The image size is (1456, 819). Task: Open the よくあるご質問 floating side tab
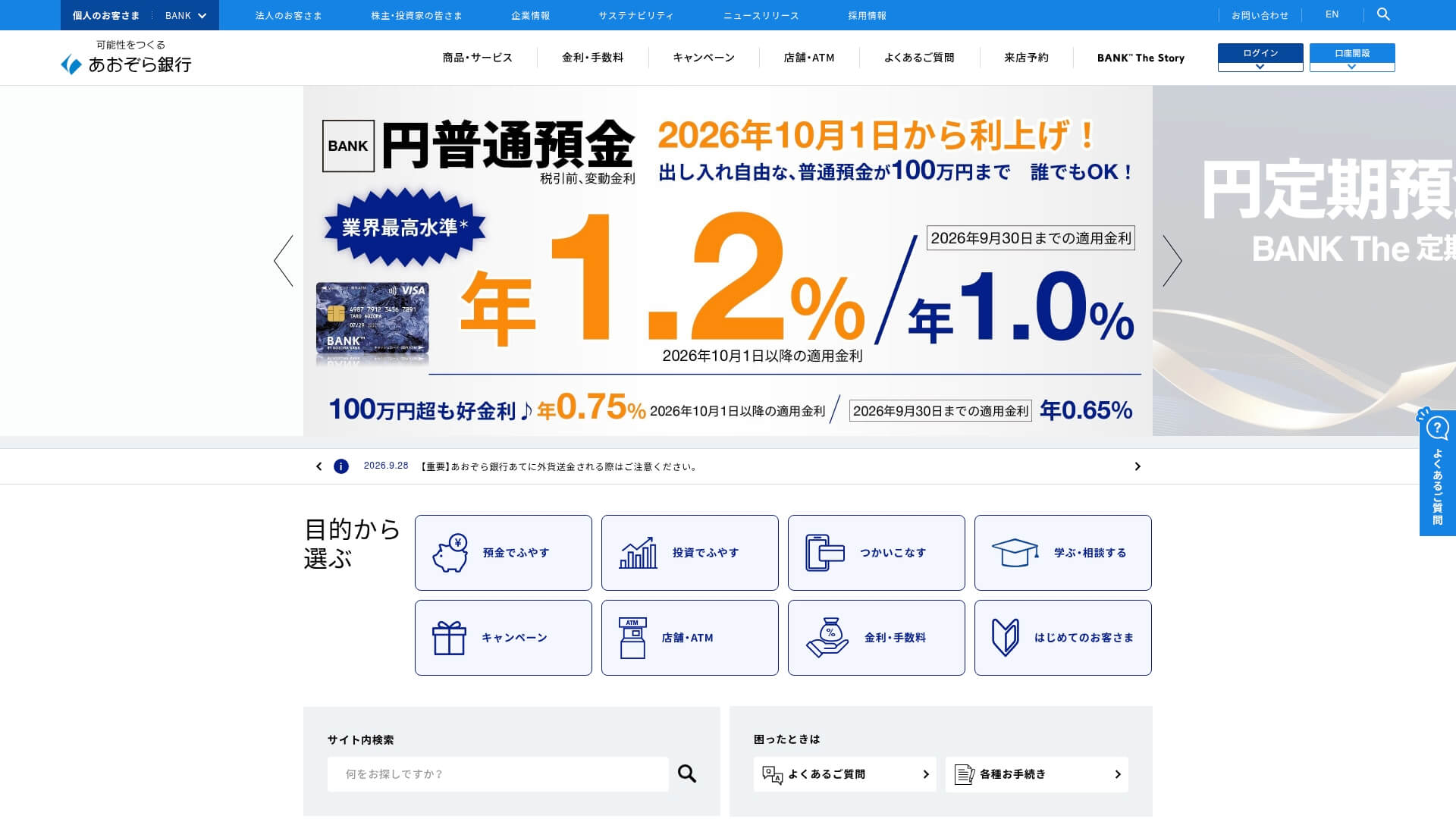pos(1437,472)
